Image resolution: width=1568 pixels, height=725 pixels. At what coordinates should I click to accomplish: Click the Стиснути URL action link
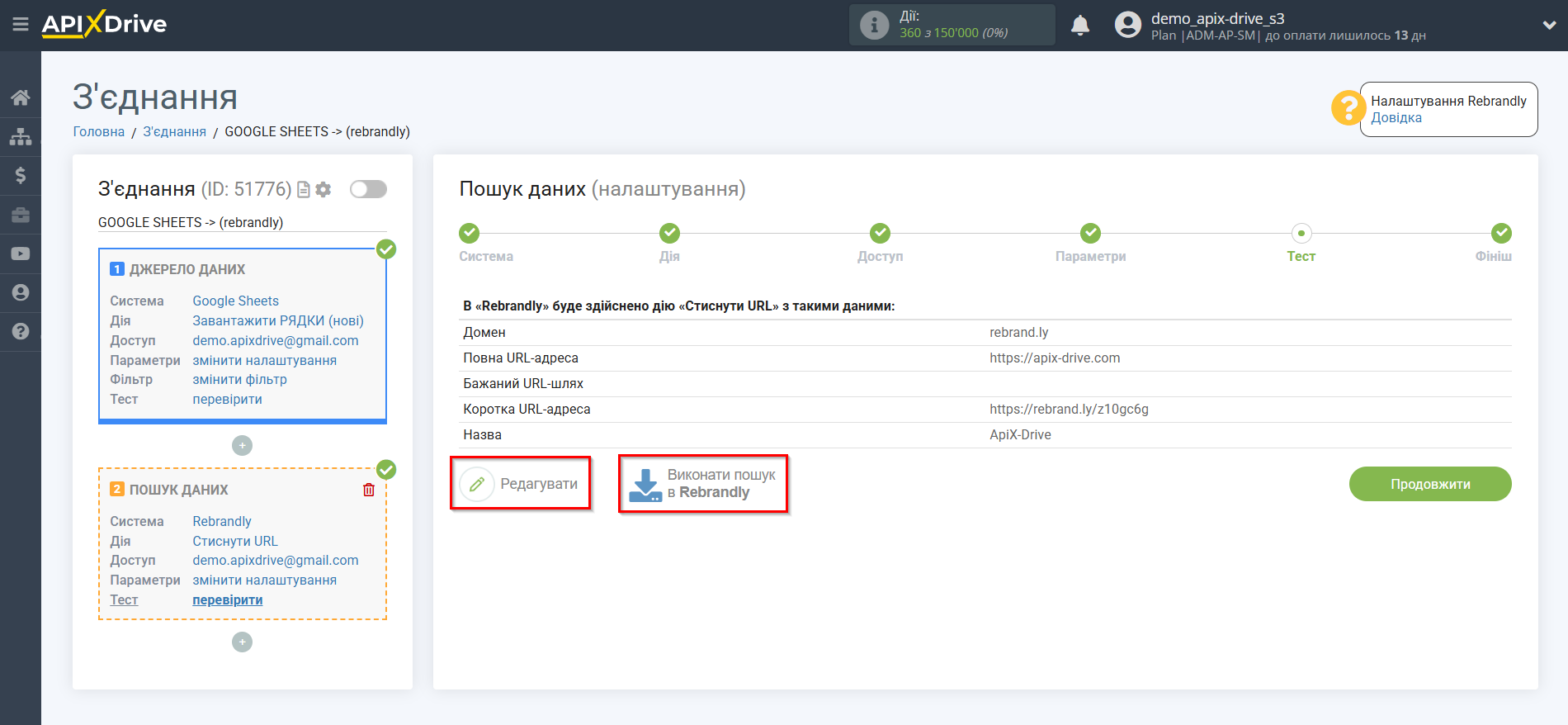click(235, 541)
